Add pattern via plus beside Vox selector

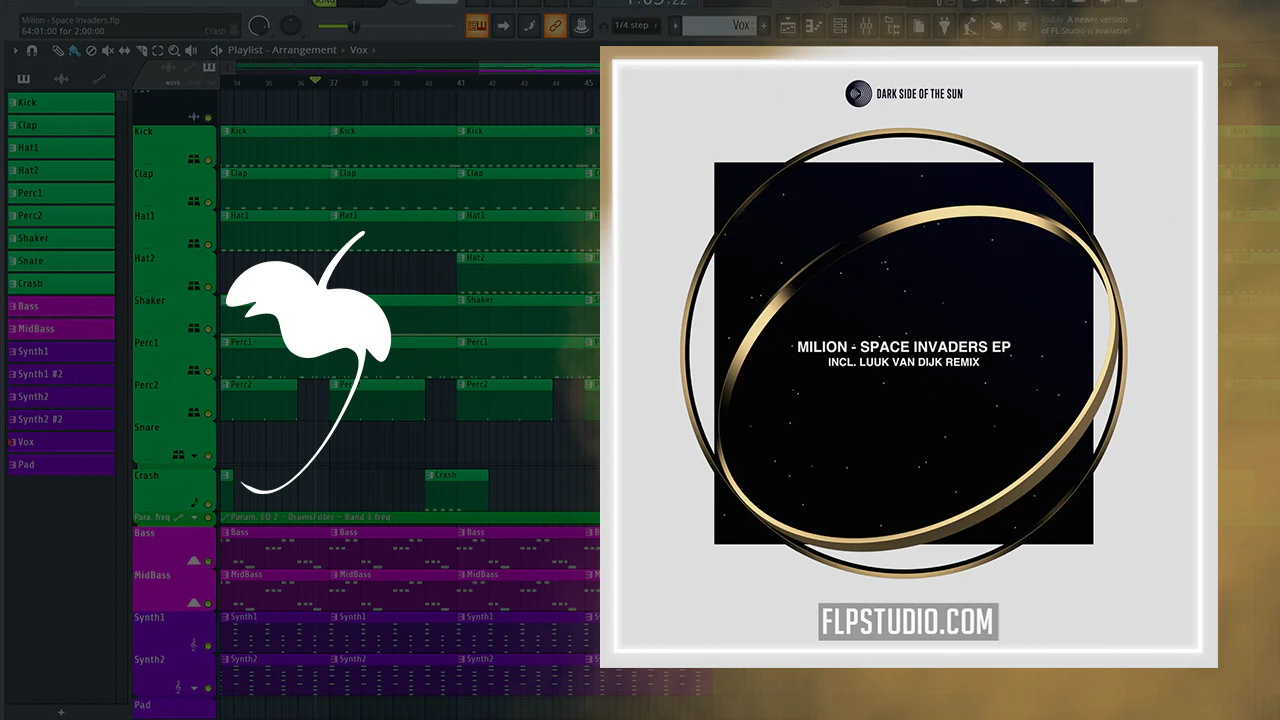(765, 25)
